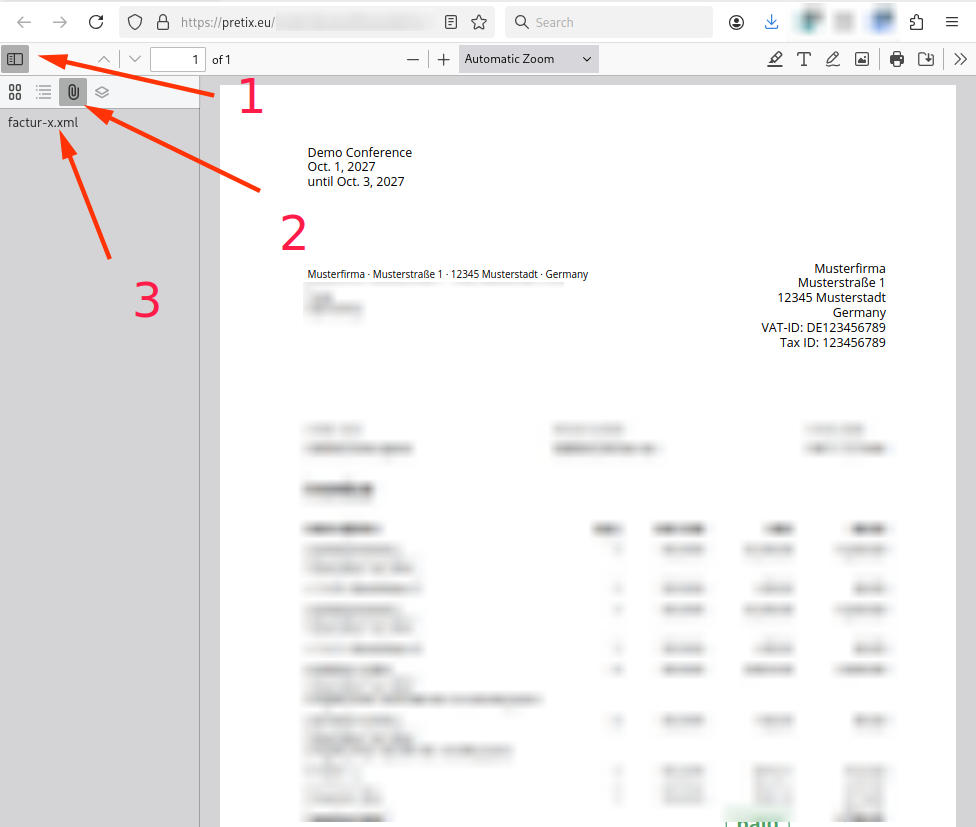The width and height of the screenshot is (976, 827).
Task: Show attachments paperclip view
Action: [73, 92]
